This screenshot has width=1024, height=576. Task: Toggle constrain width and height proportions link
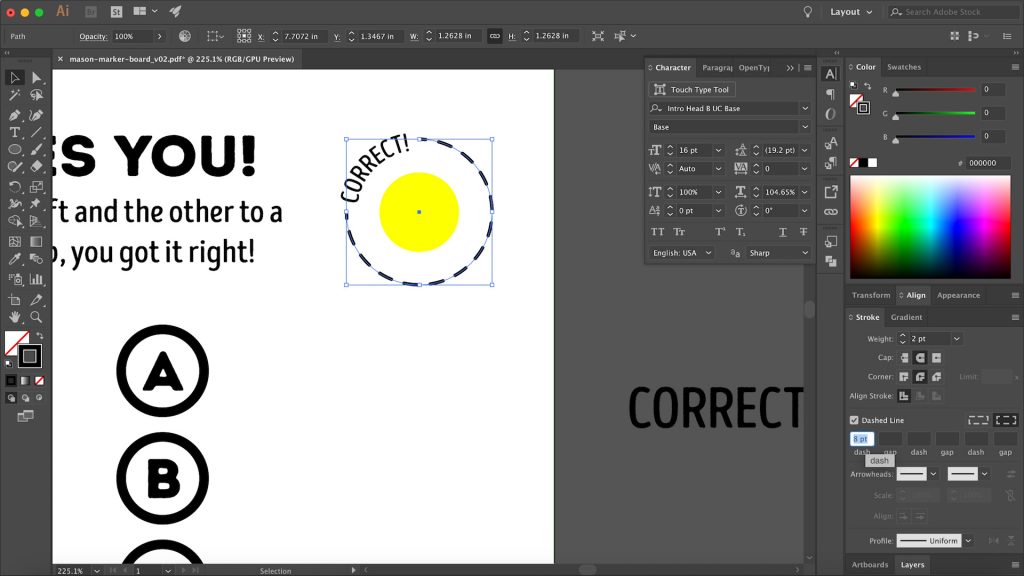coord(495,36)
